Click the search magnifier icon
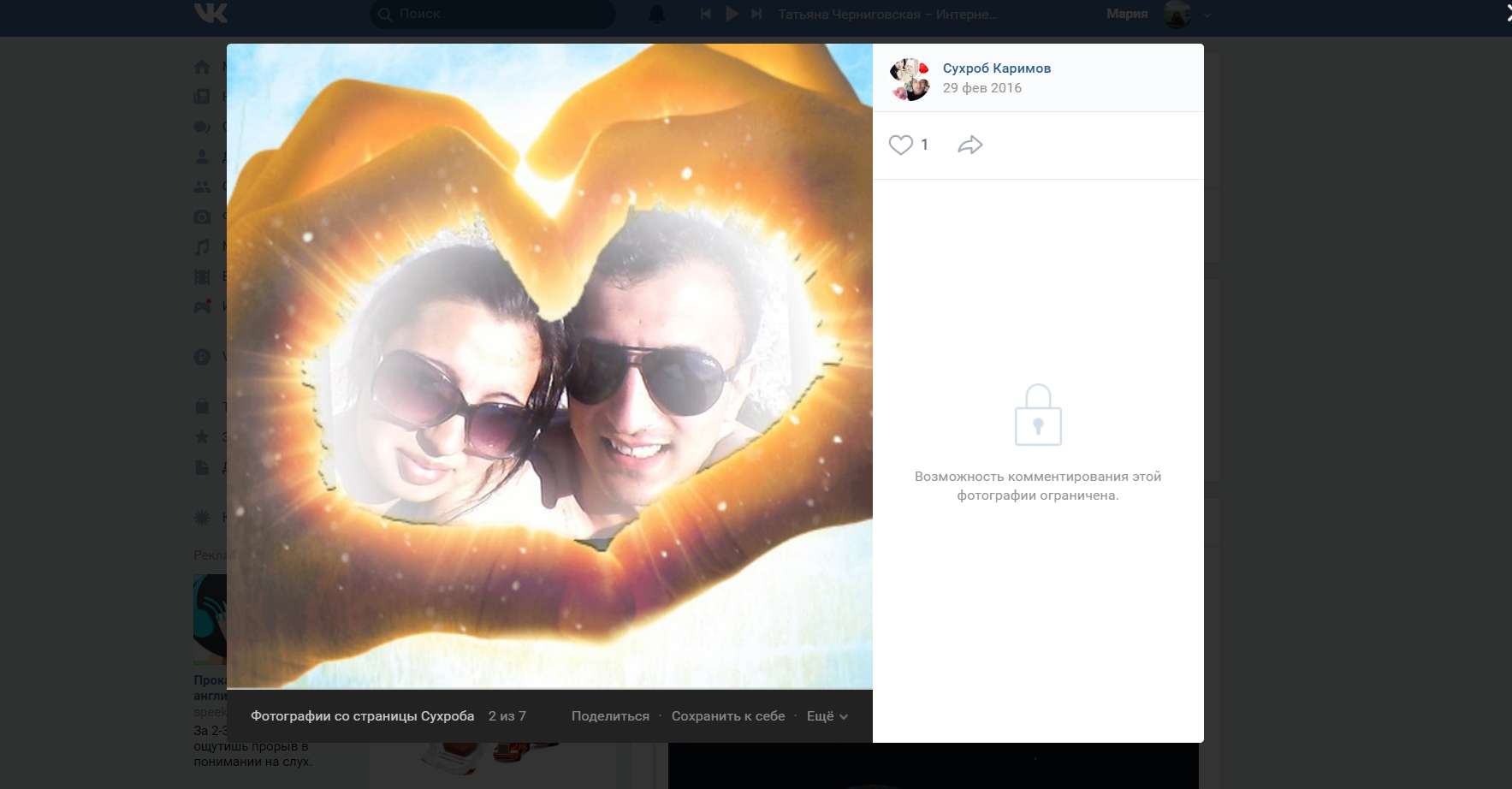The width and height of the screenshot is (1512, 789). (x=385, y=14)
